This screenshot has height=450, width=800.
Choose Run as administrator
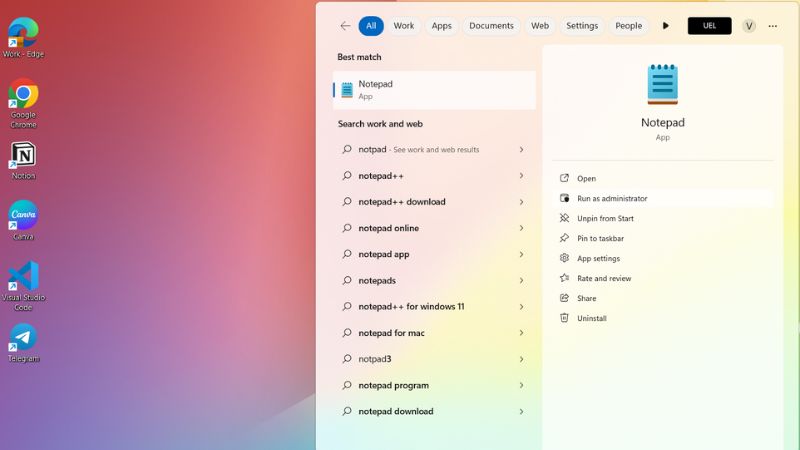click(612, 199)
